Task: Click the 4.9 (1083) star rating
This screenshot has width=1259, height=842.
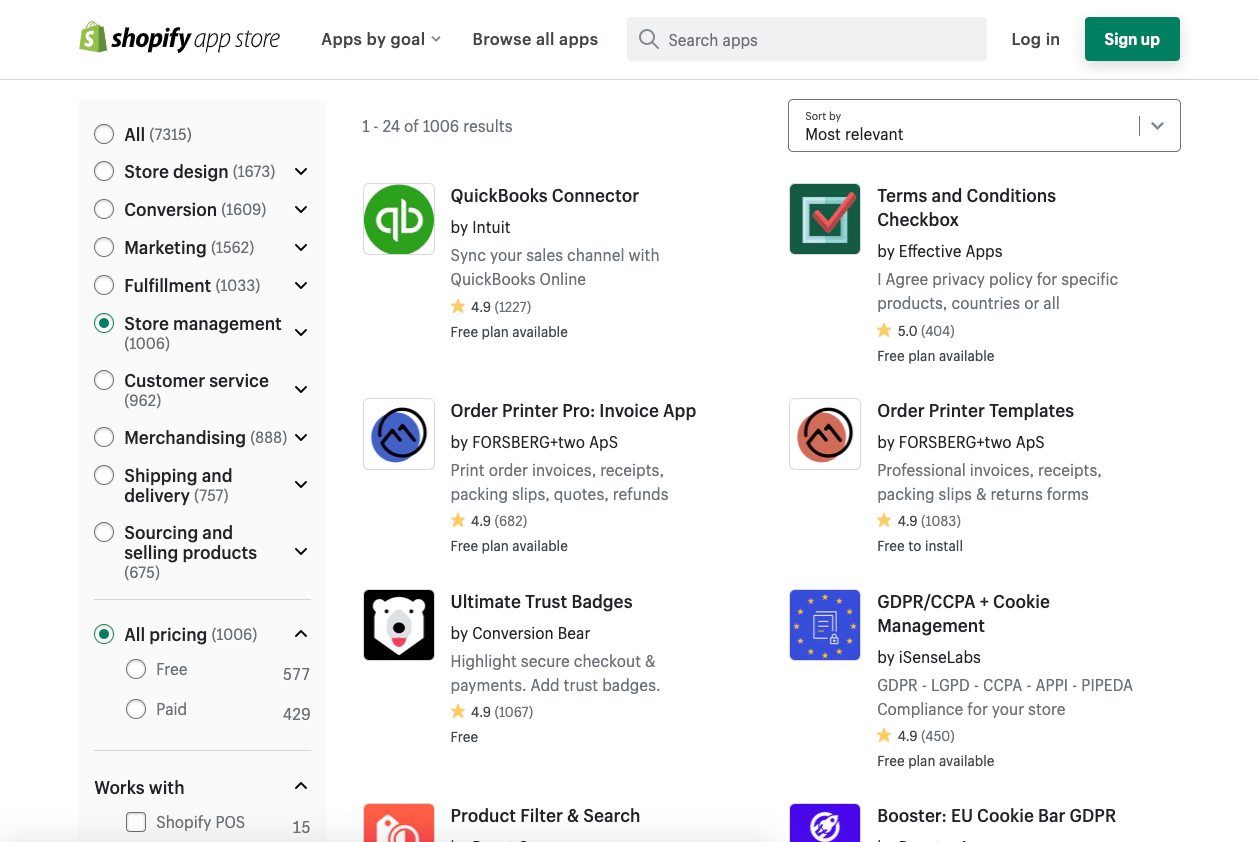Action: (919, 521)
